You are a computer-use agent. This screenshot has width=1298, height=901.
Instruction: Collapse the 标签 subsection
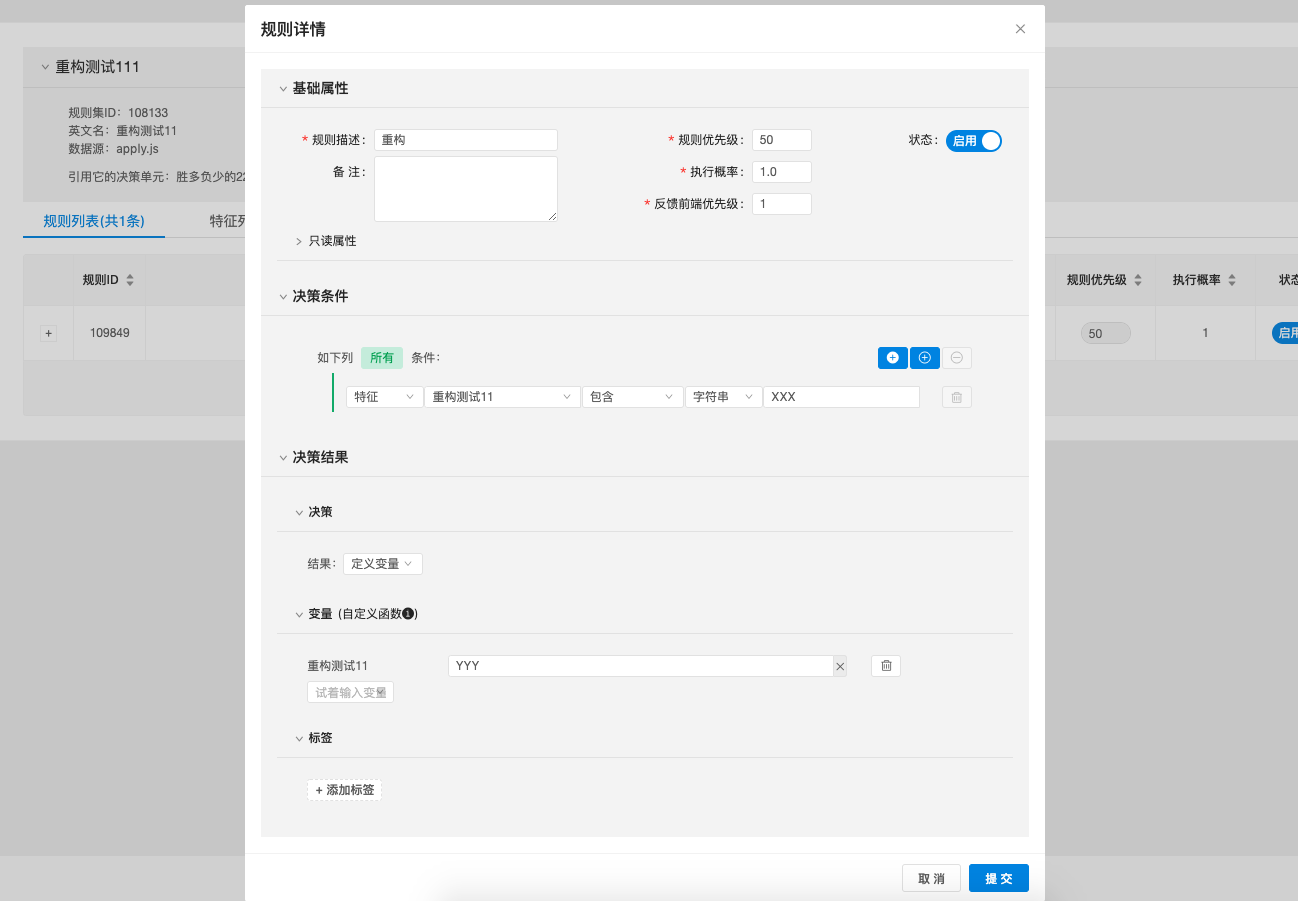click(x=300, y=738)
